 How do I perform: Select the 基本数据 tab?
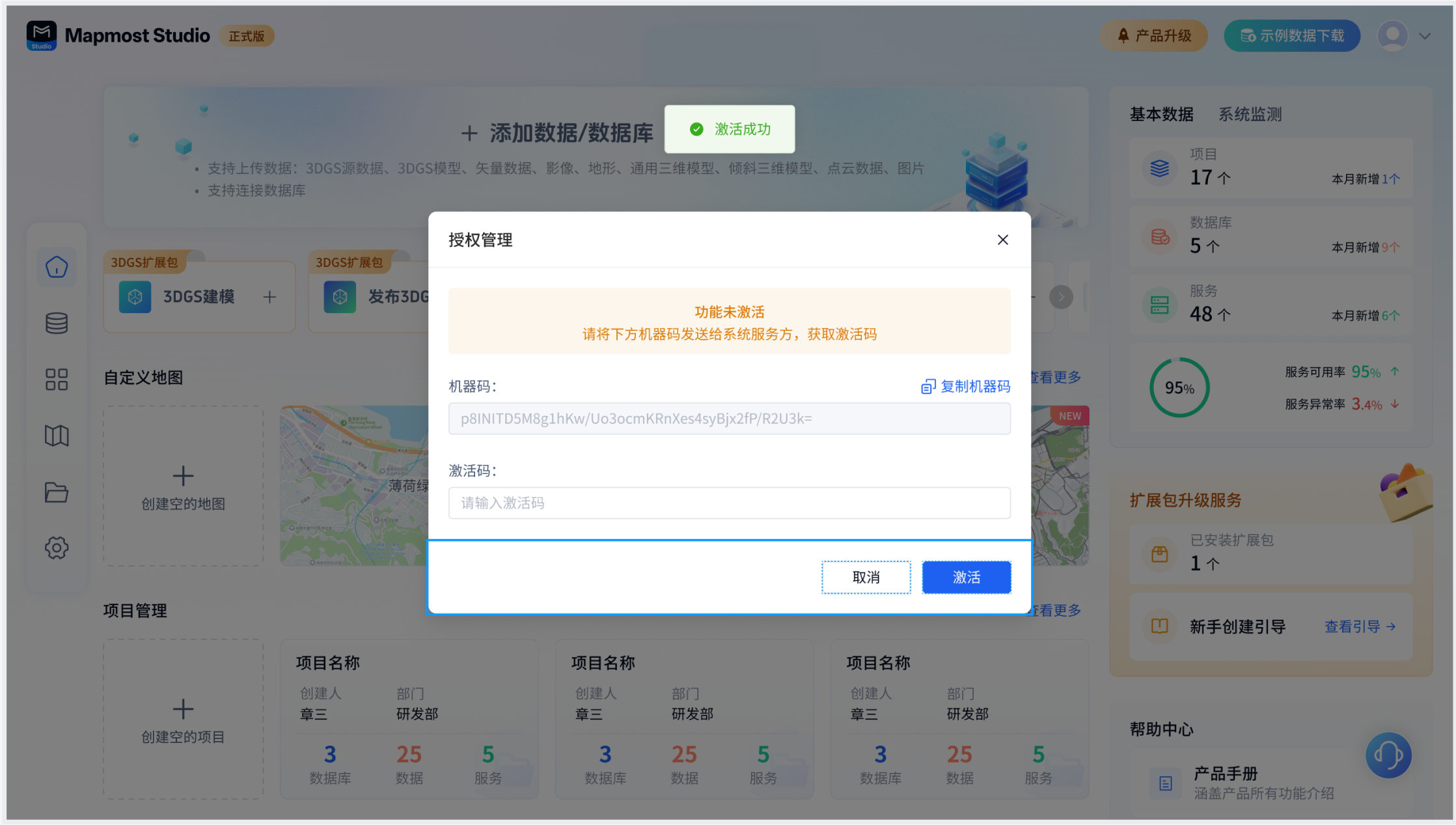point(1161,115)
